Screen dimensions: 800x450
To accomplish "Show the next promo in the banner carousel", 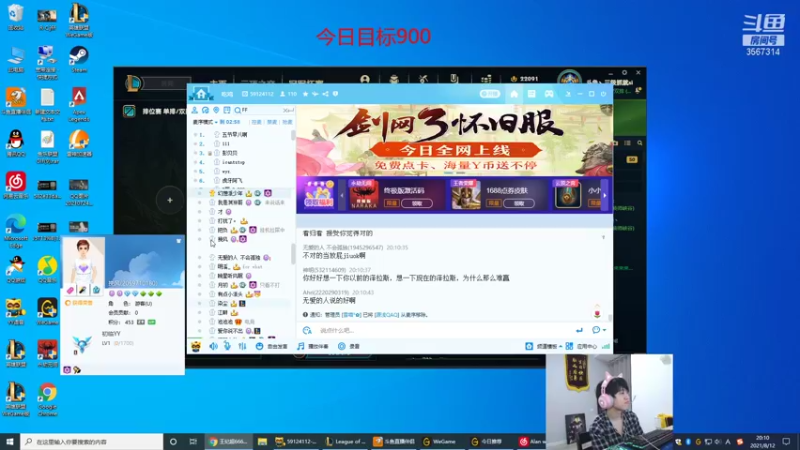I will [605, 195].
